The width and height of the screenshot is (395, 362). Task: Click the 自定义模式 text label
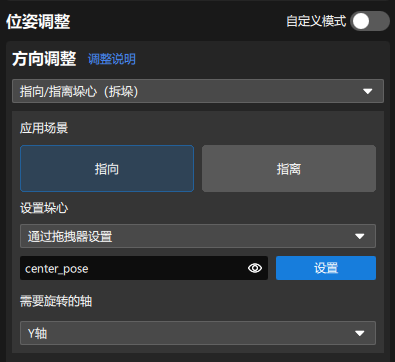coord(316,21)
